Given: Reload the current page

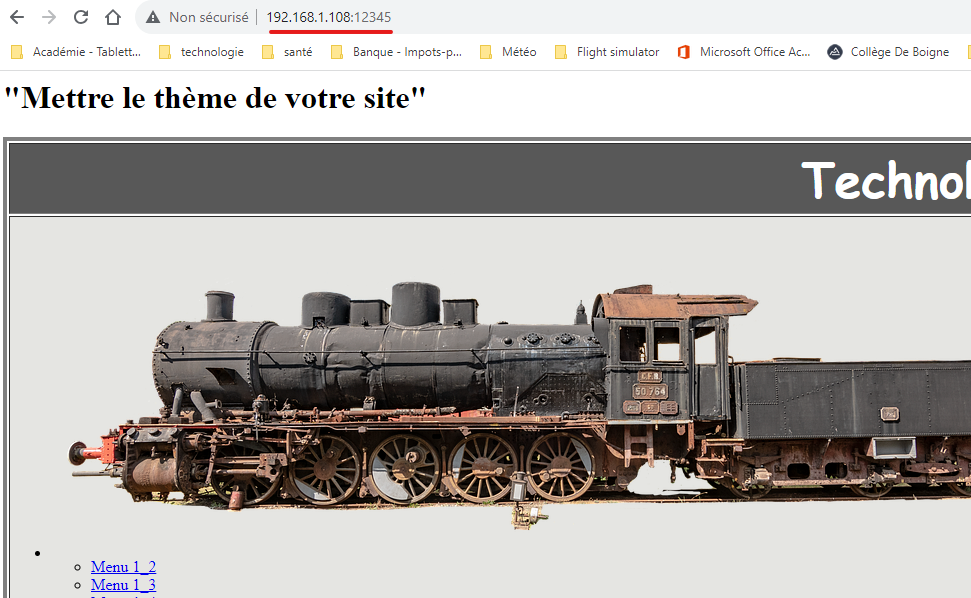Looking at the screenshot, I should [x=81, y=17].
